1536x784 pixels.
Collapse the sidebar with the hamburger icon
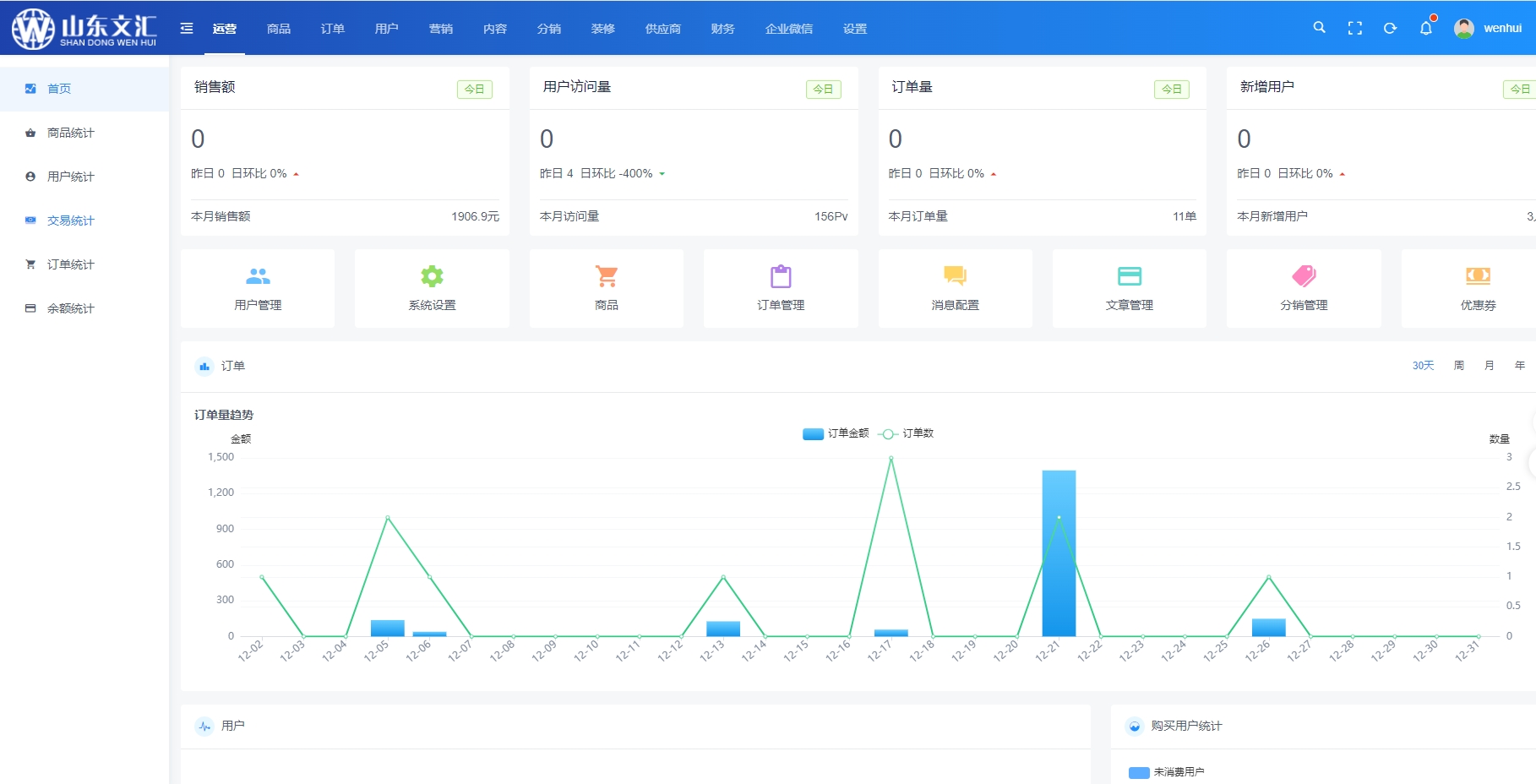coord(187,29)
